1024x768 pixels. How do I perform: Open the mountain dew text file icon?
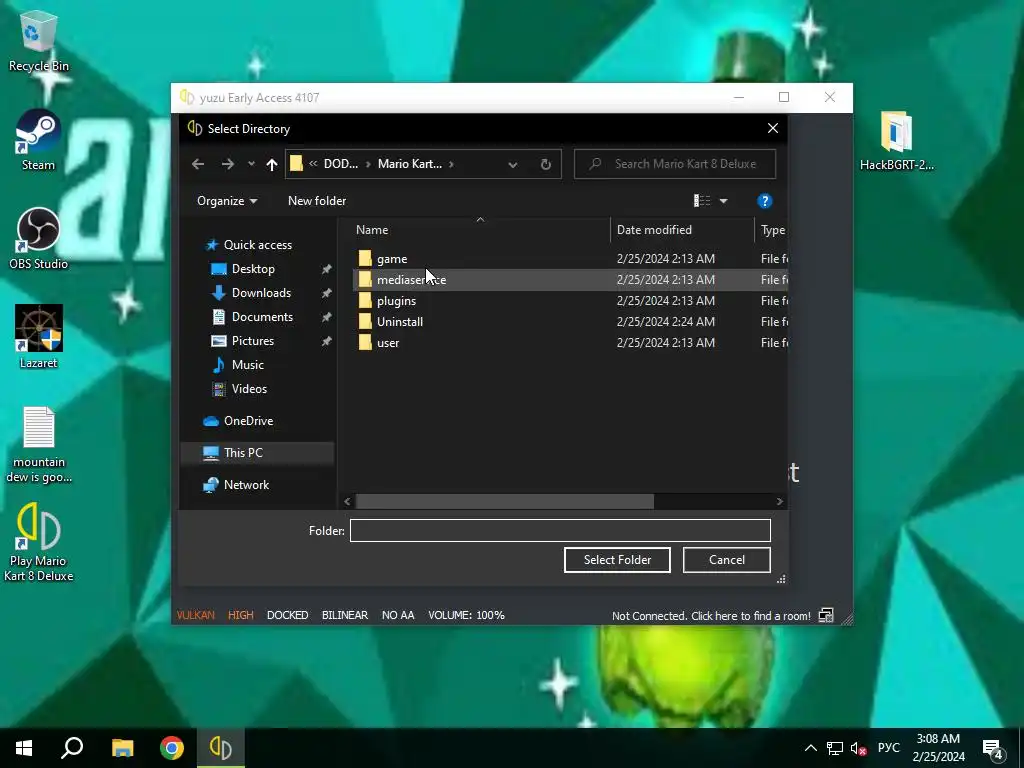click(39, 445)
